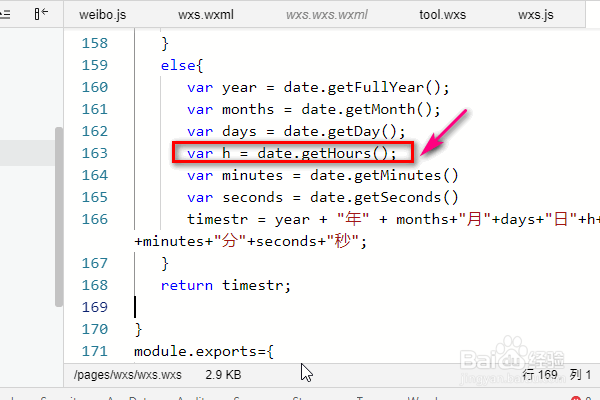Click the 行 169 line indicator

point(540,374)
